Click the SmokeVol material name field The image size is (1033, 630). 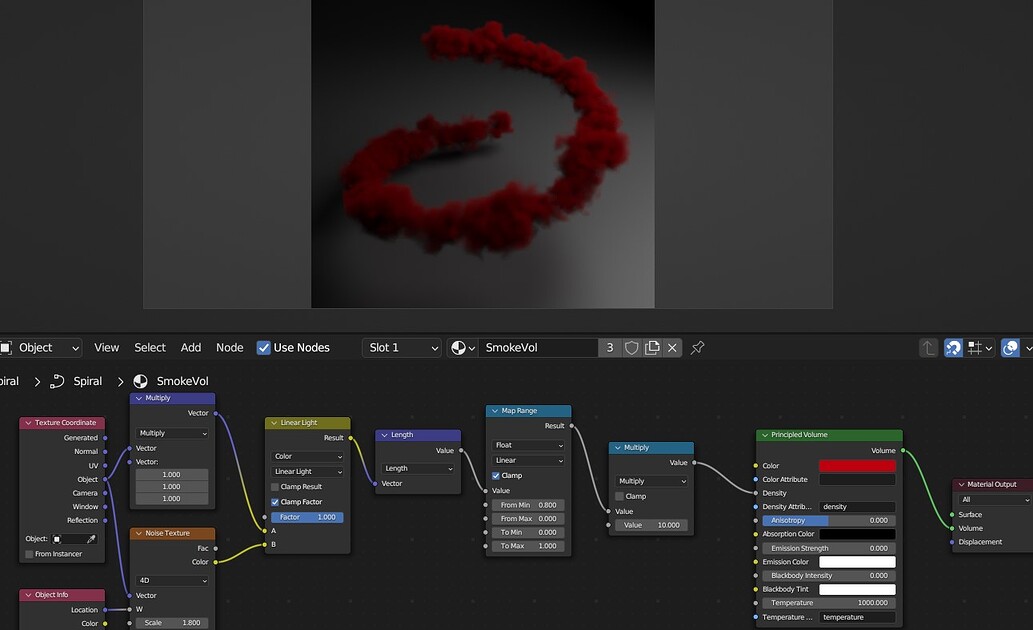point(539,347)
